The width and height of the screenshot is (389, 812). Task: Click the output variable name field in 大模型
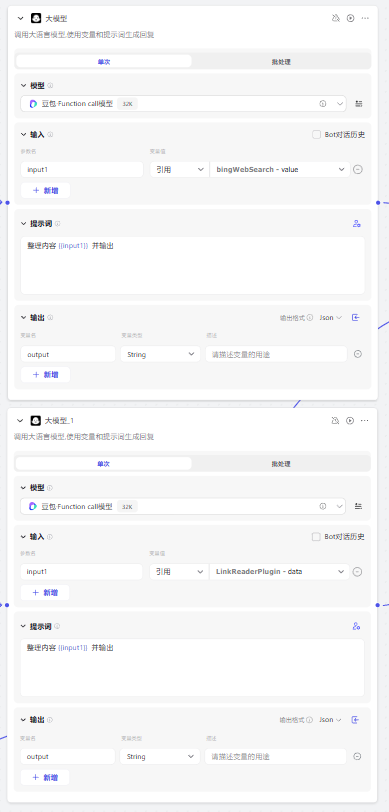[68, 354]
